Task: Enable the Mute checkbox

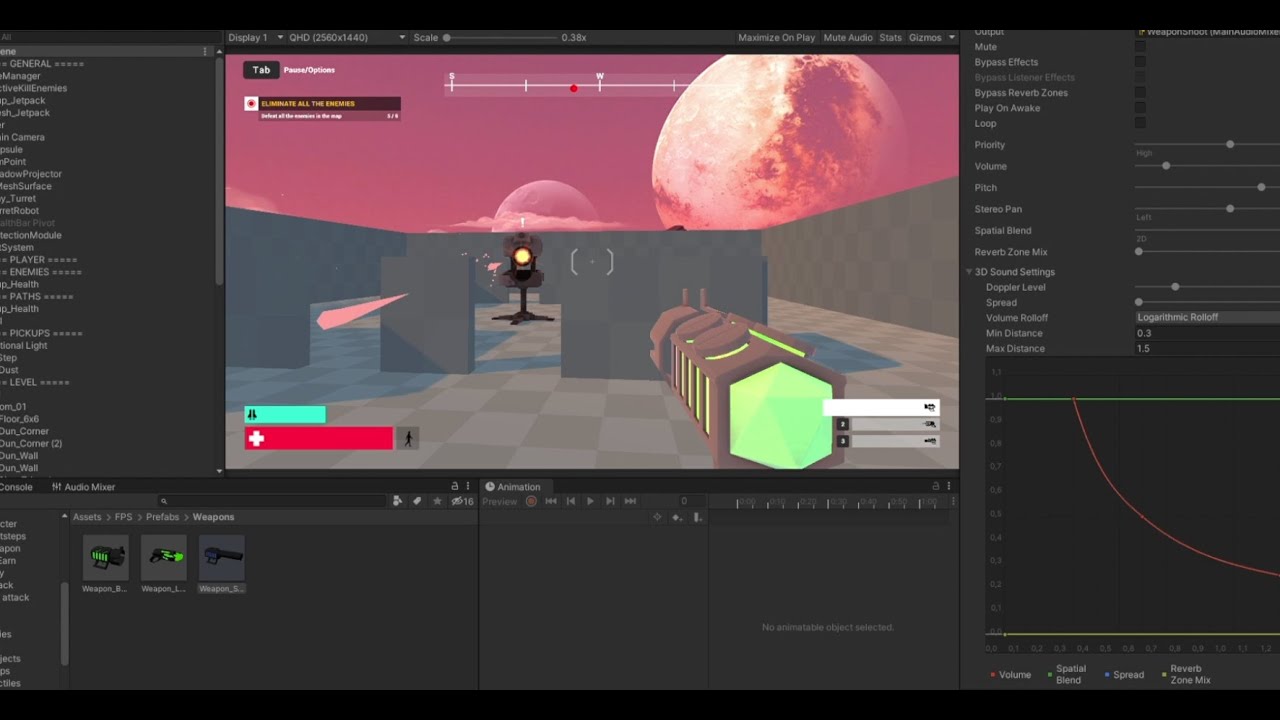Action: point(1140,47)
